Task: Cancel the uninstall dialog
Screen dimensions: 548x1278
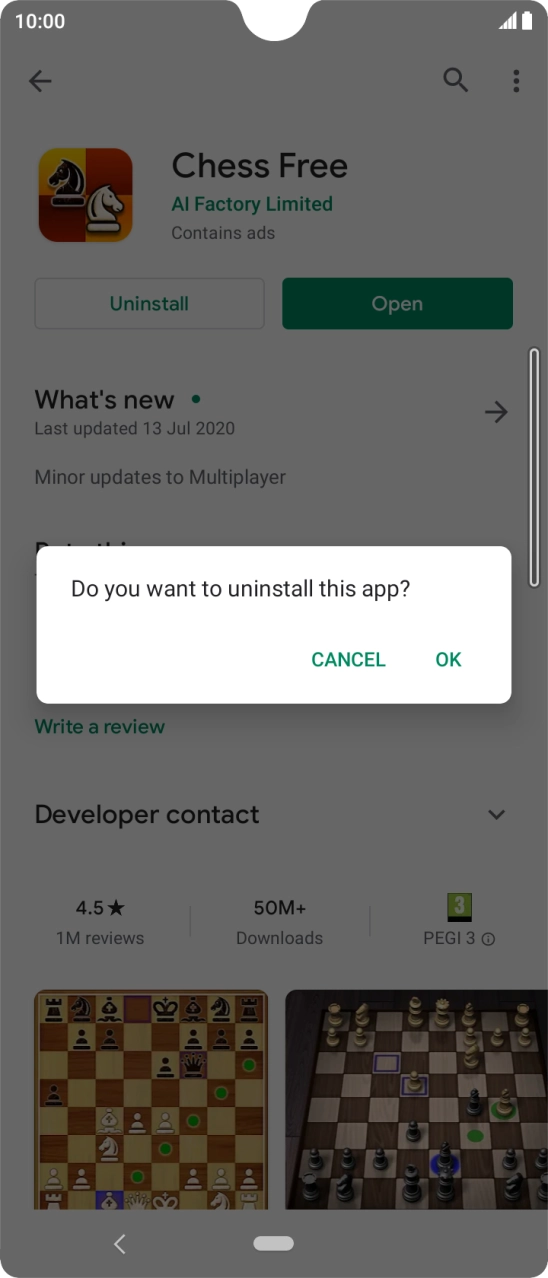Action: [348, 659]
